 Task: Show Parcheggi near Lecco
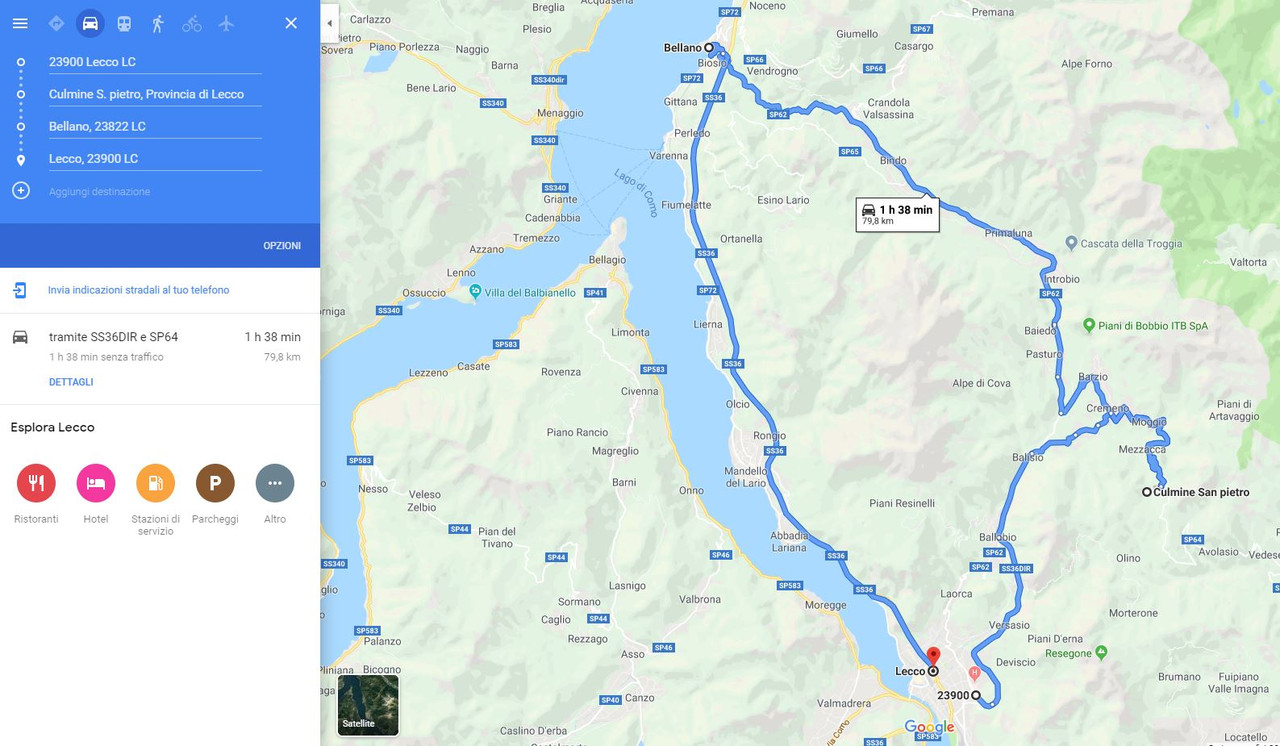point(215,483)
